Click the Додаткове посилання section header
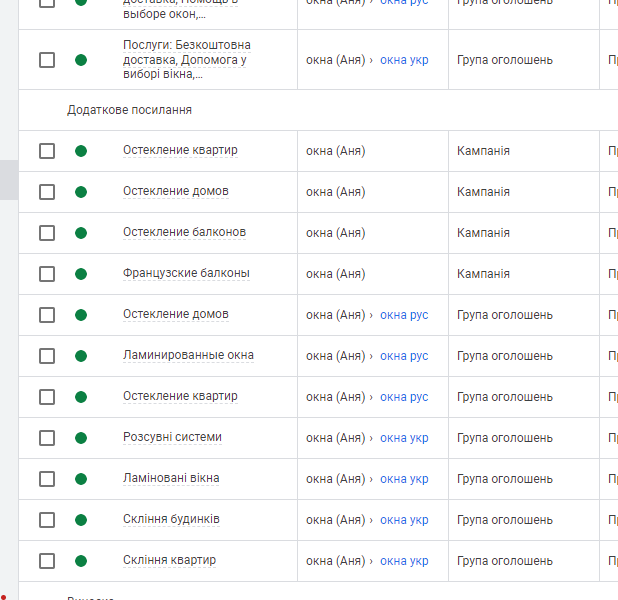This screenshot has height=600, width=618. tap(129, 110)
